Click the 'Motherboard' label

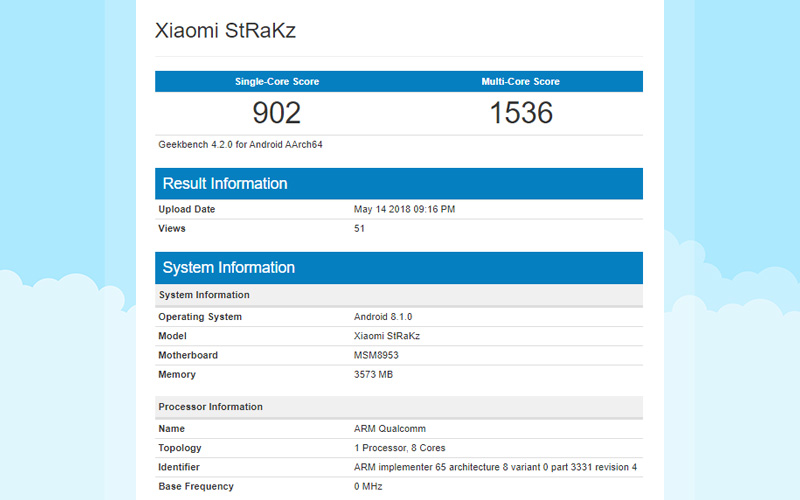188,356
